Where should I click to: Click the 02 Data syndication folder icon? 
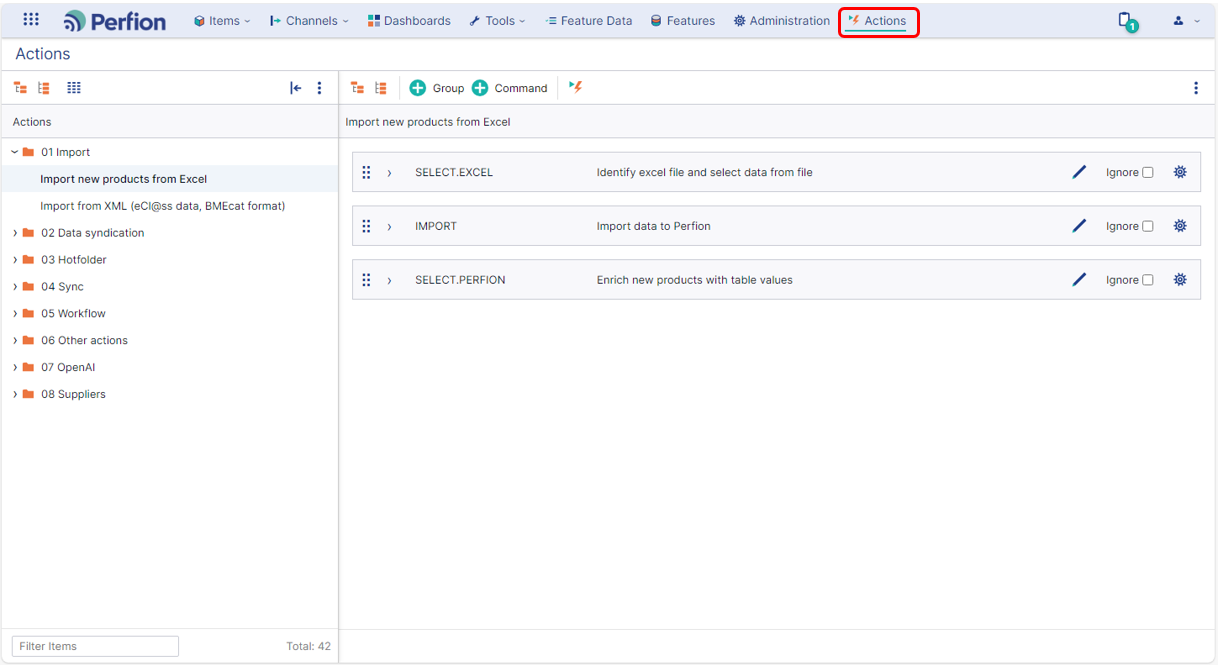[x=29, y=233]
